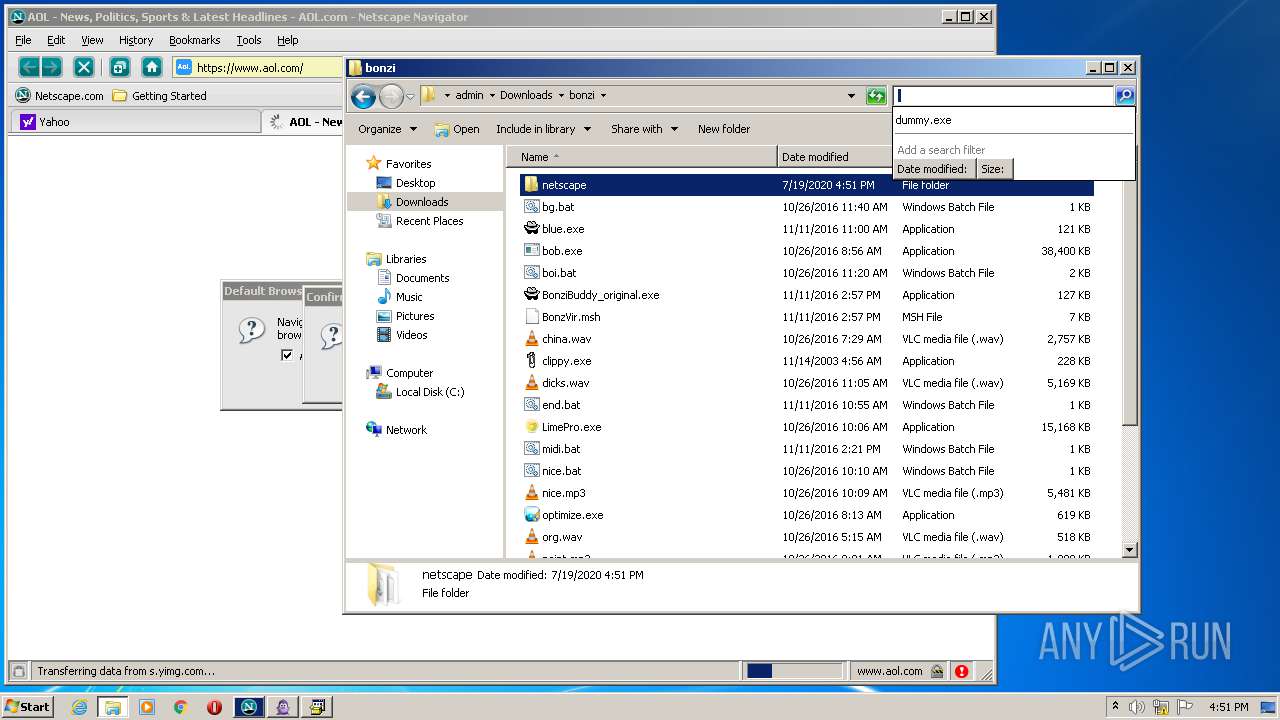Toggle the checkbox in Default Browser dialog
The height and width of the screenshot is (720, 1280).
287,355
